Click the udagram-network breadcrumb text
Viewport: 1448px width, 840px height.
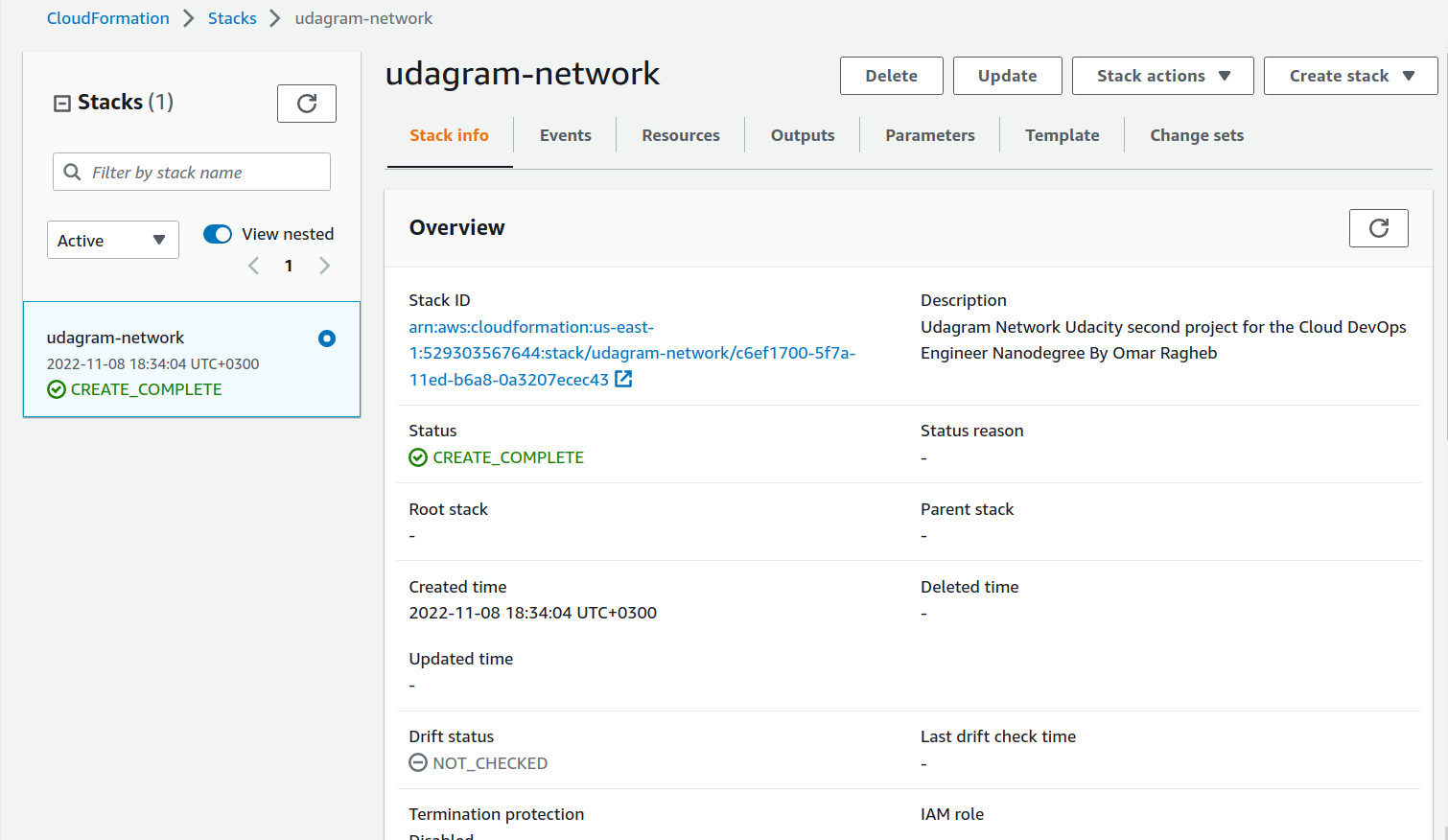(x=363, y=18)
